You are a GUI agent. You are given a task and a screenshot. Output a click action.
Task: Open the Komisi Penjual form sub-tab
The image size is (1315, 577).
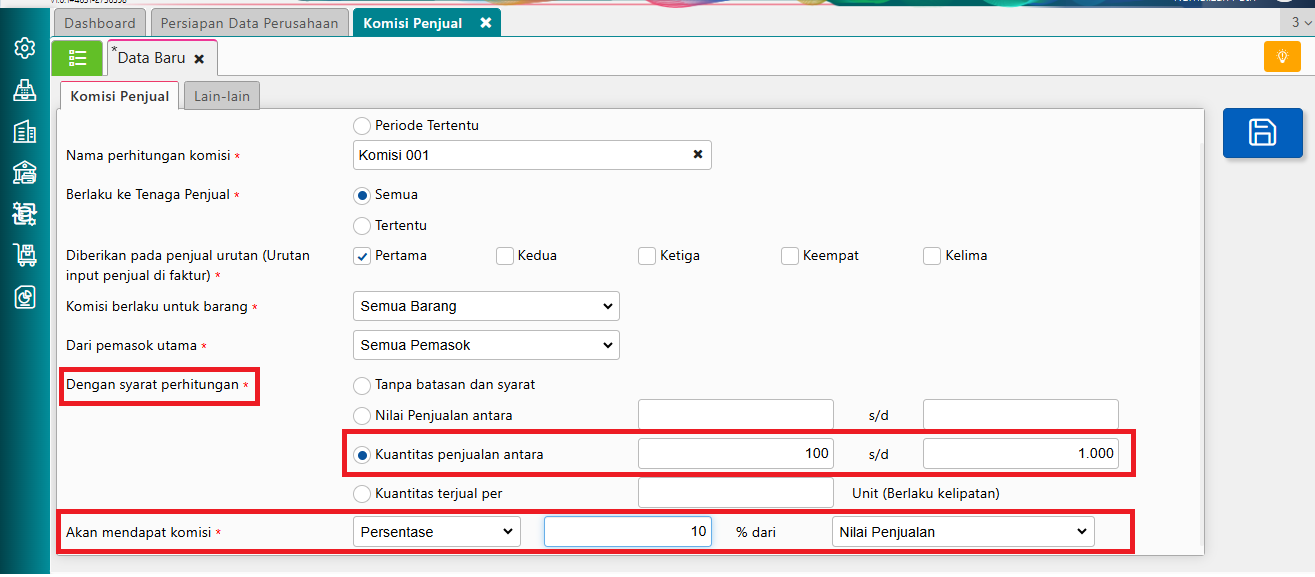point(120,96)
